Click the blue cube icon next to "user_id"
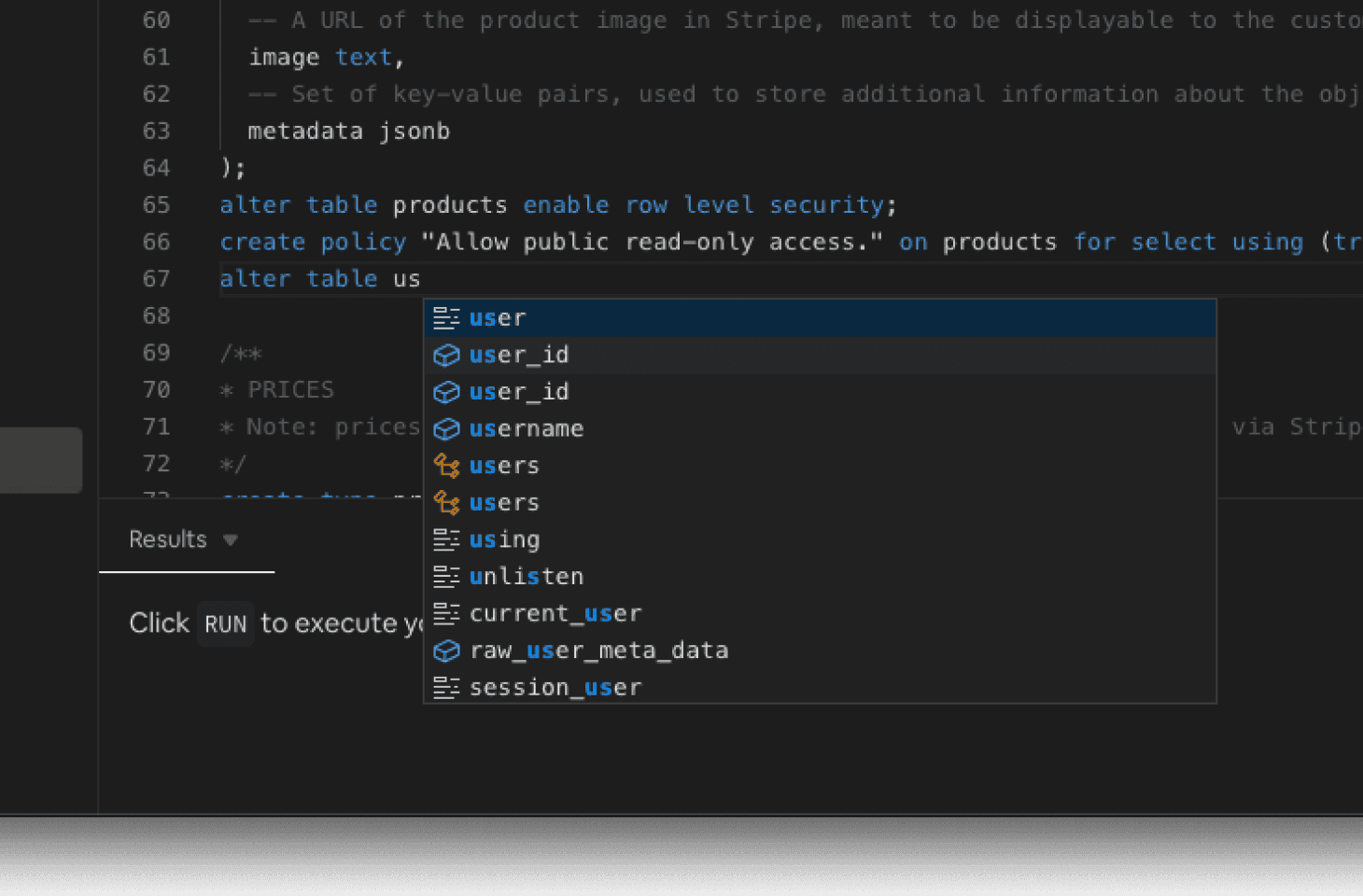Screen dimensions: 1363x896 point(447,355)
